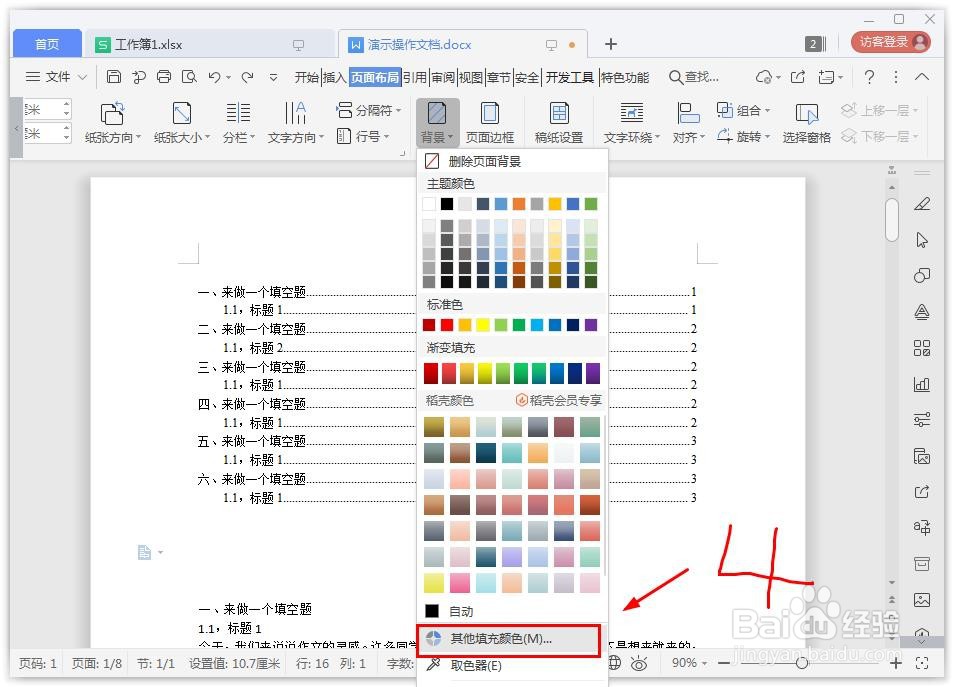
Task: Switch to the 插入 ribbon tab
Action: 334,76
